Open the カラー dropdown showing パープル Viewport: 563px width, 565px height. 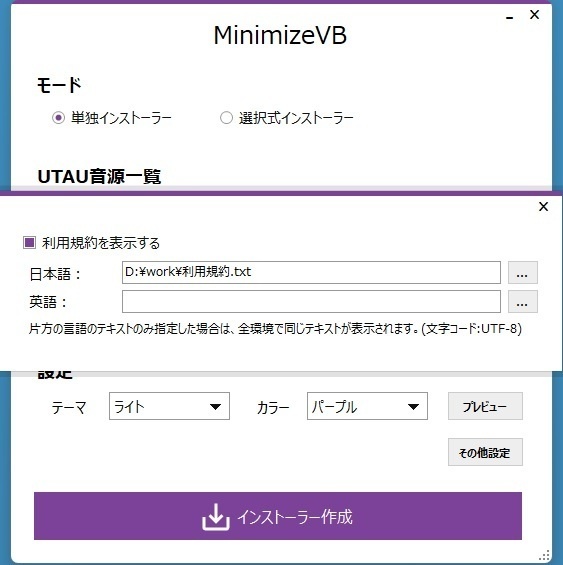click(367, 406)
